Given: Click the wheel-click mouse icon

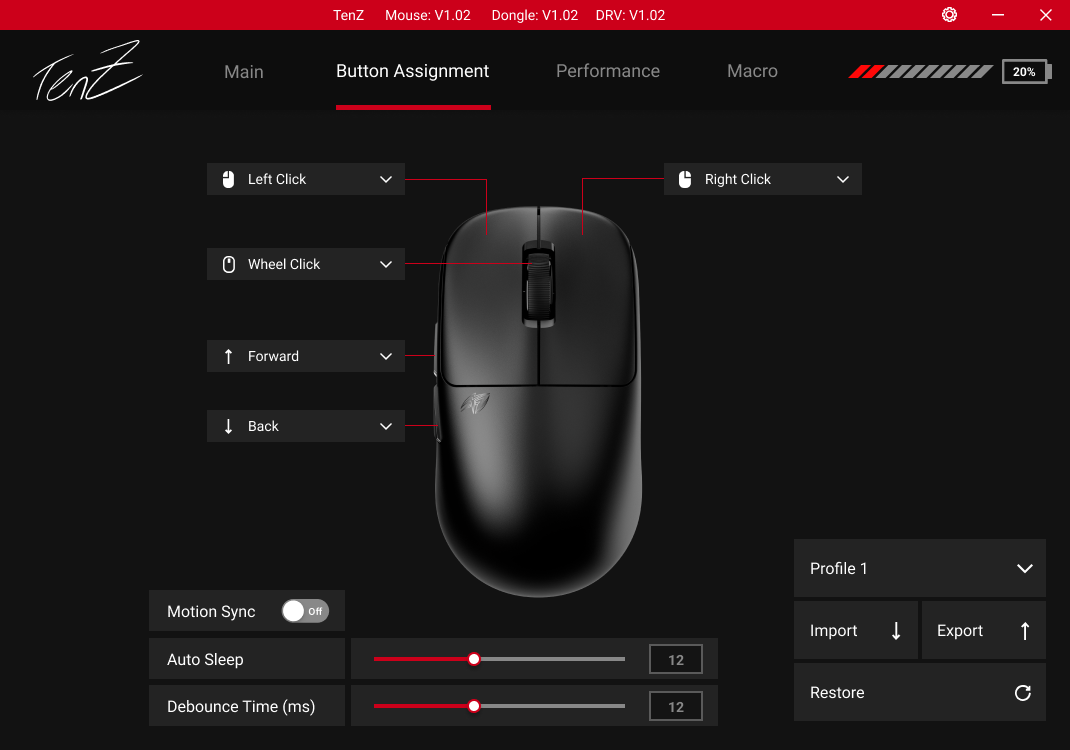Looking at the screenshot, I should tap(229, 264).
